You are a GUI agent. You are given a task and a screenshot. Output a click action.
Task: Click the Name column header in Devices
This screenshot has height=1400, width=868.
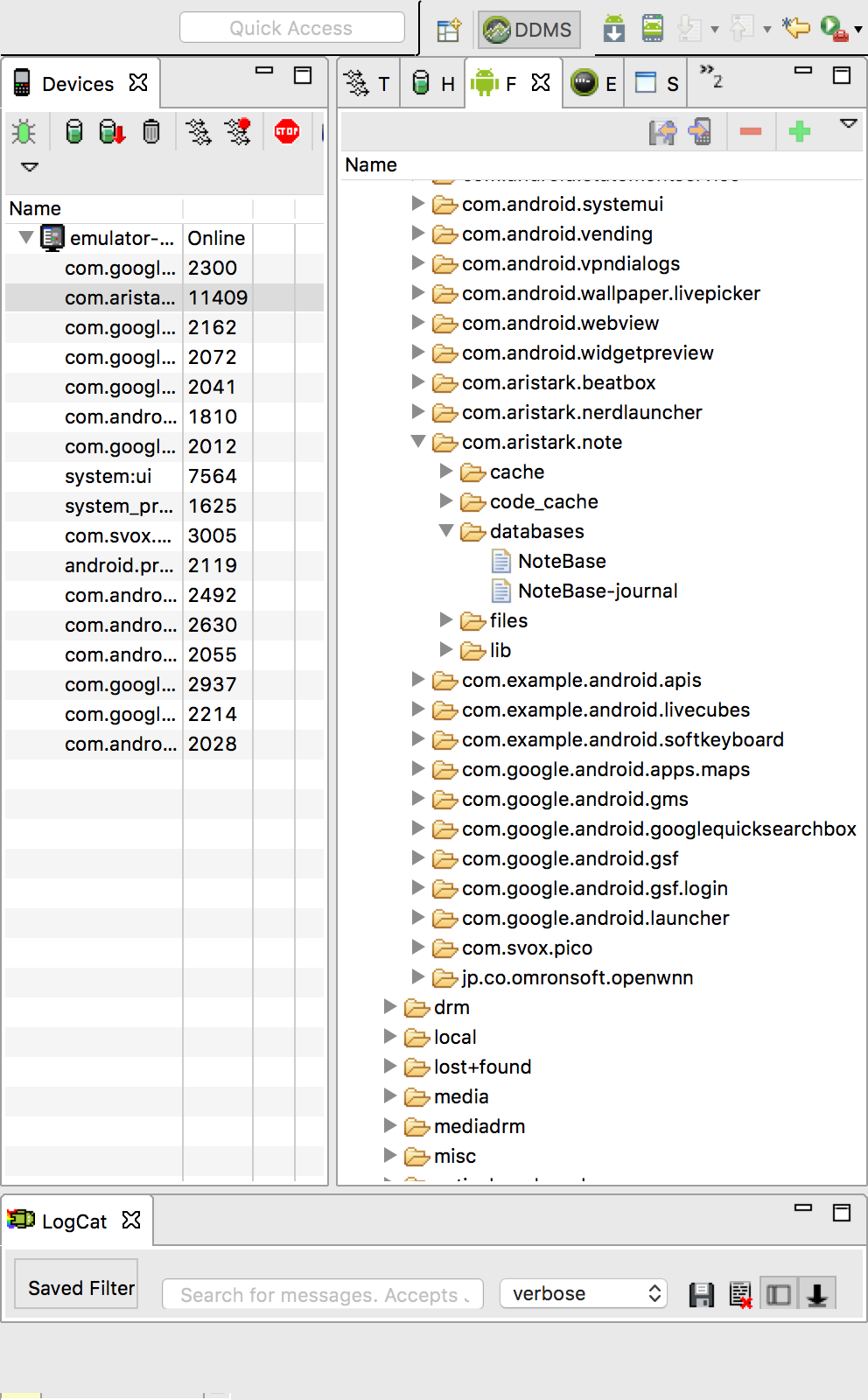tap(35, 208)
